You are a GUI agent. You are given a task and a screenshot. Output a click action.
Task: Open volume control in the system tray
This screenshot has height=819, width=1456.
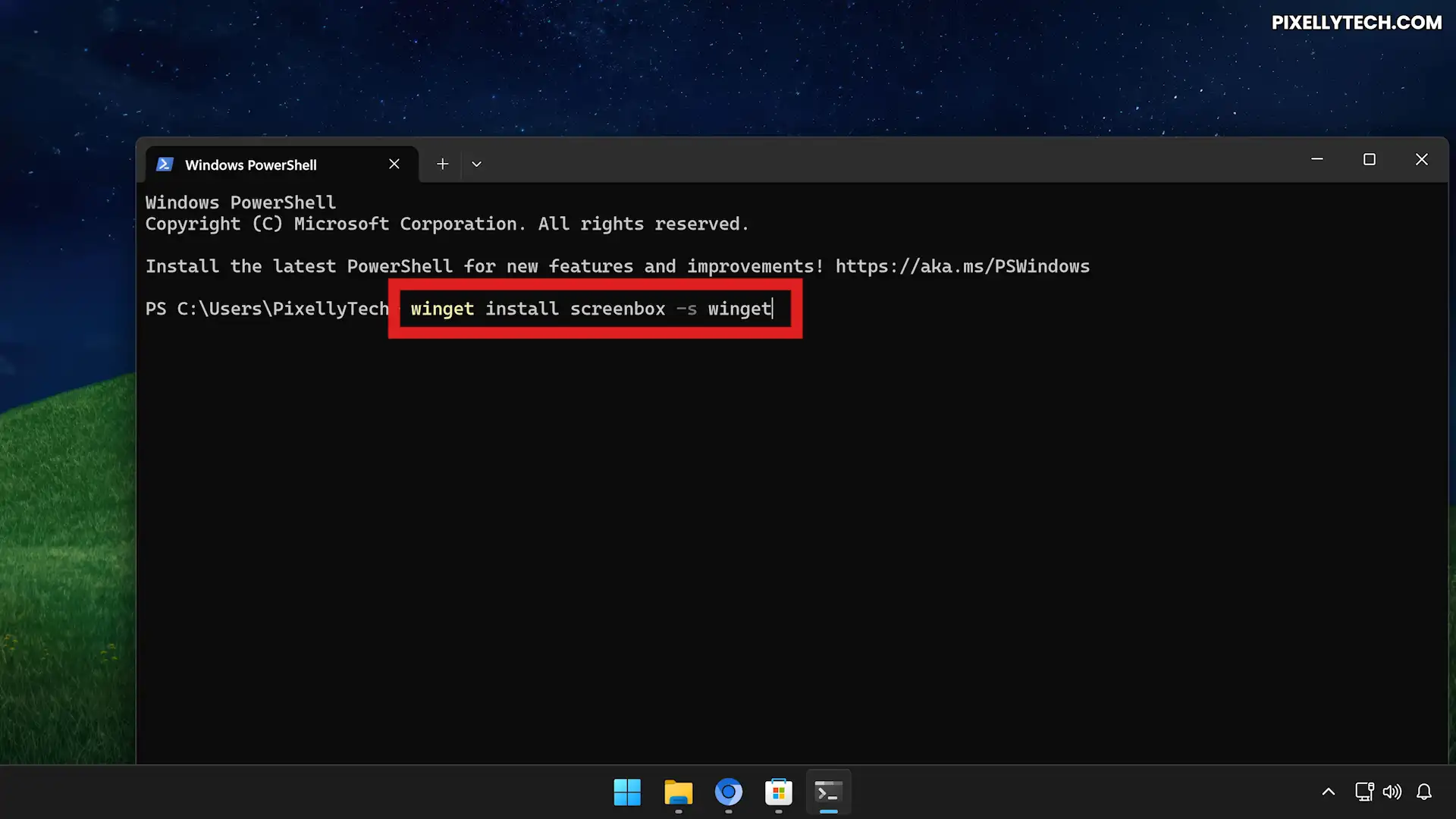[x=1392, y=792]
